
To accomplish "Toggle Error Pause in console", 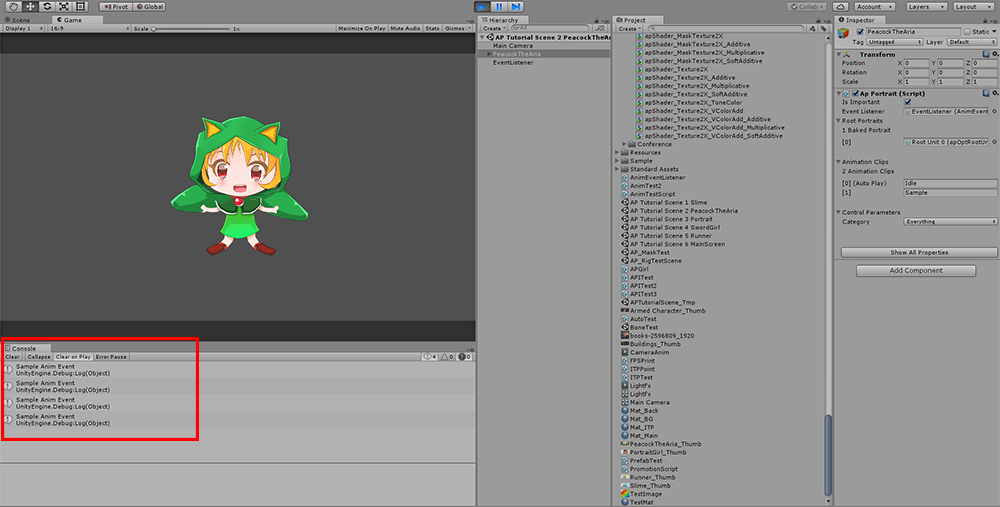I will (x=111, y=356).
